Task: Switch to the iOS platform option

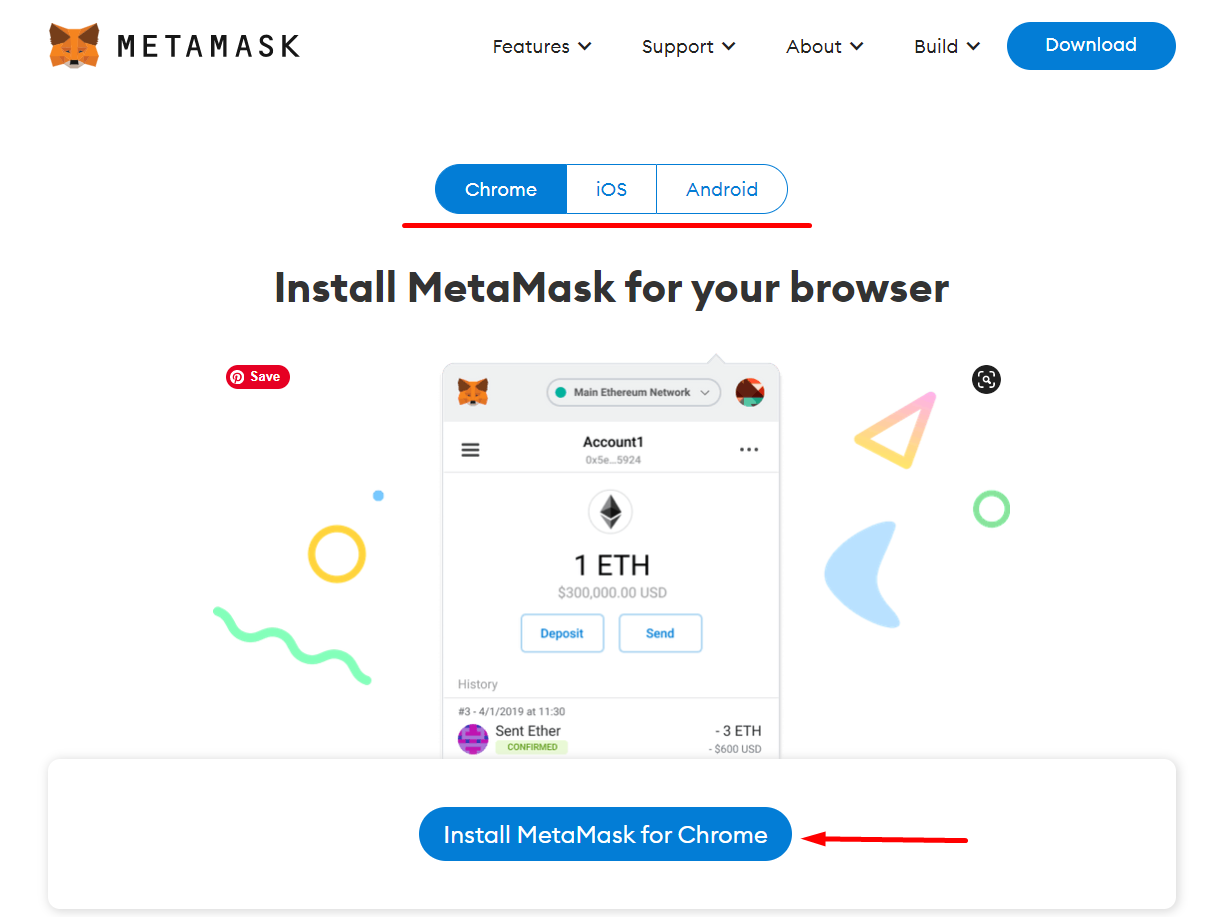Action: [x=611, y=189]
